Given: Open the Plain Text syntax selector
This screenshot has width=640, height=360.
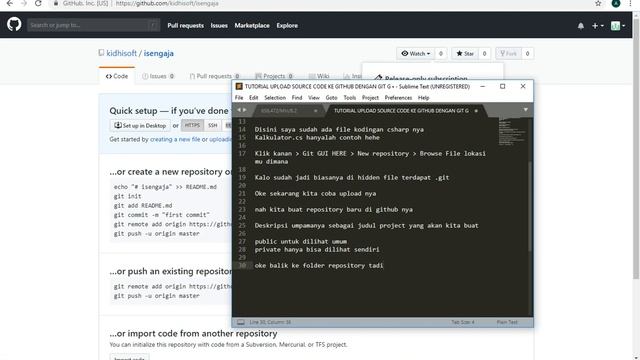Looking at the screenshot, I should [507, 322].
